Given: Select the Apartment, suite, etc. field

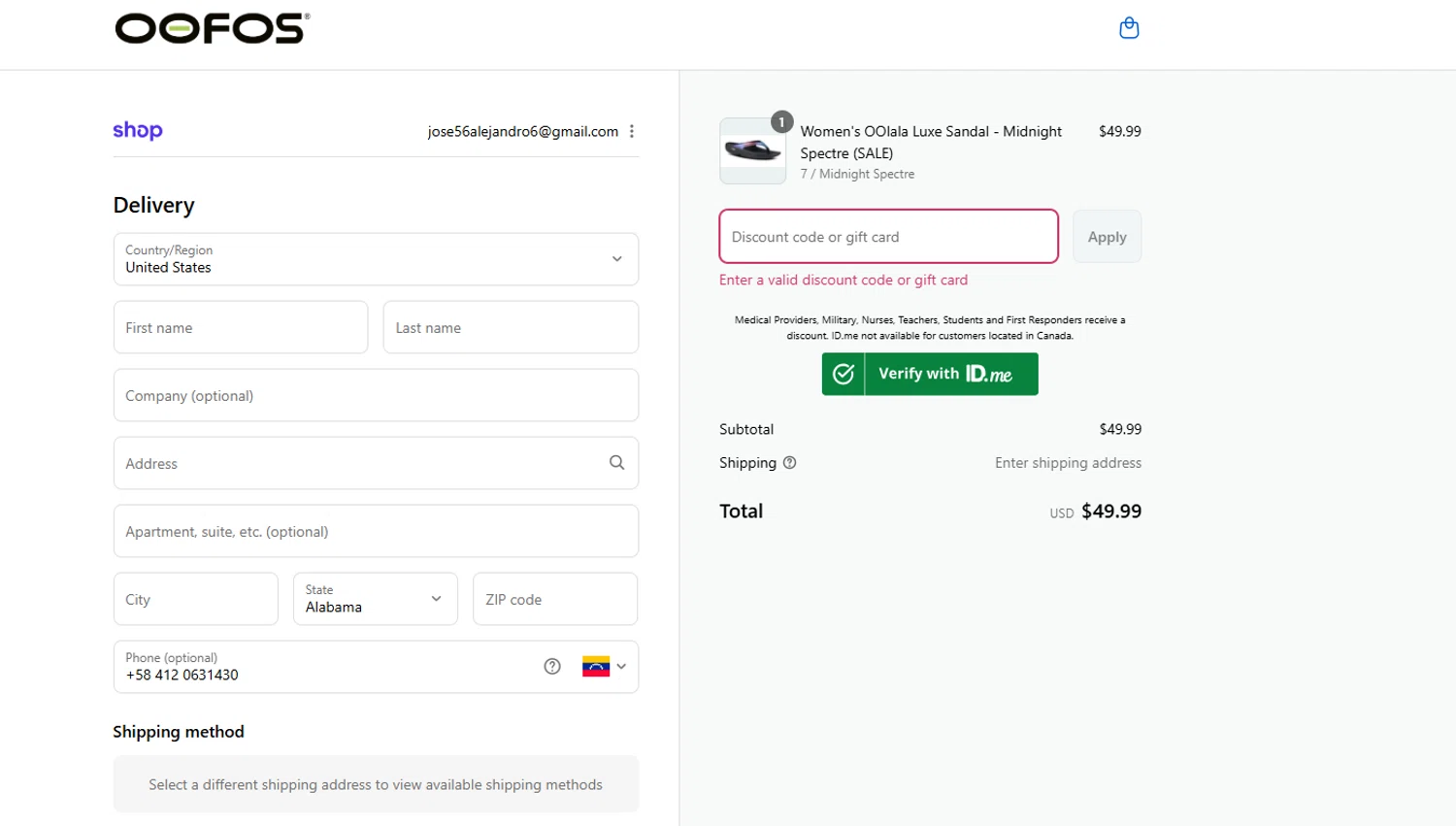Looking at the screenshot, I should pyautogui.click(x=376, y=531).
